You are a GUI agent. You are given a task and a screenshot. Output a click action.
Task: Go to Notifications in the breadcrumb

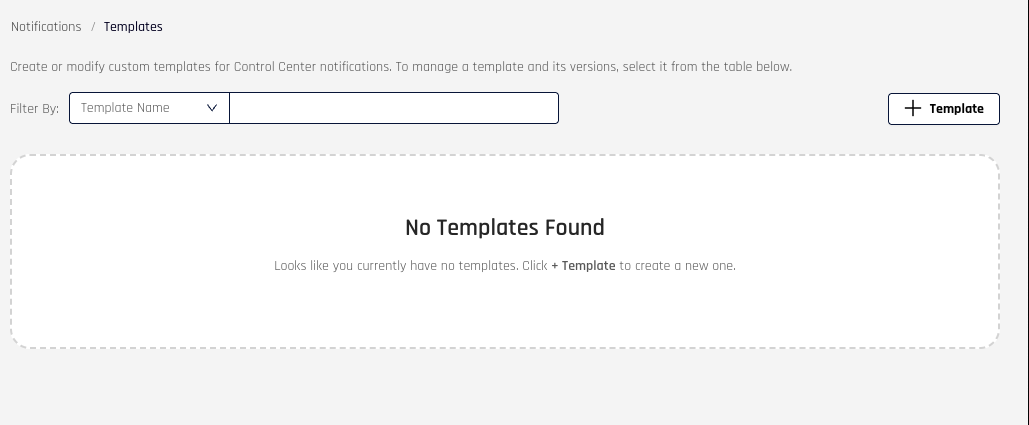46,27
